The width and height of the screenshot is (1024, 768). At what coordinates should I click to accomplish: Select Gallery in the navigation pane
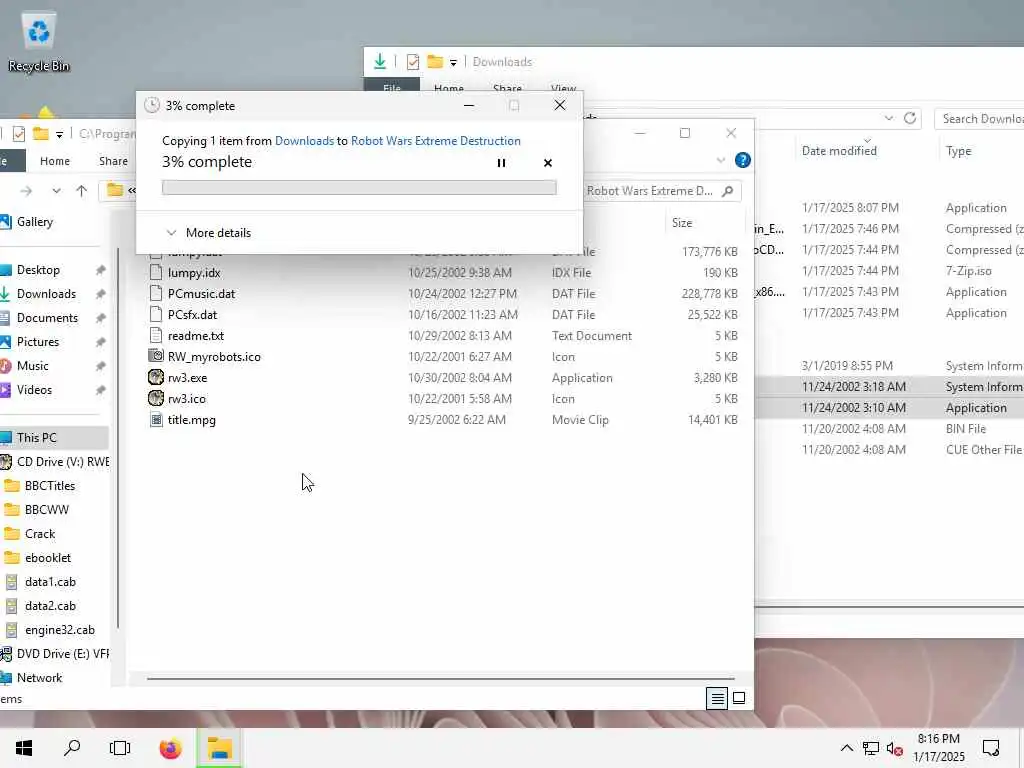[35, 222]
